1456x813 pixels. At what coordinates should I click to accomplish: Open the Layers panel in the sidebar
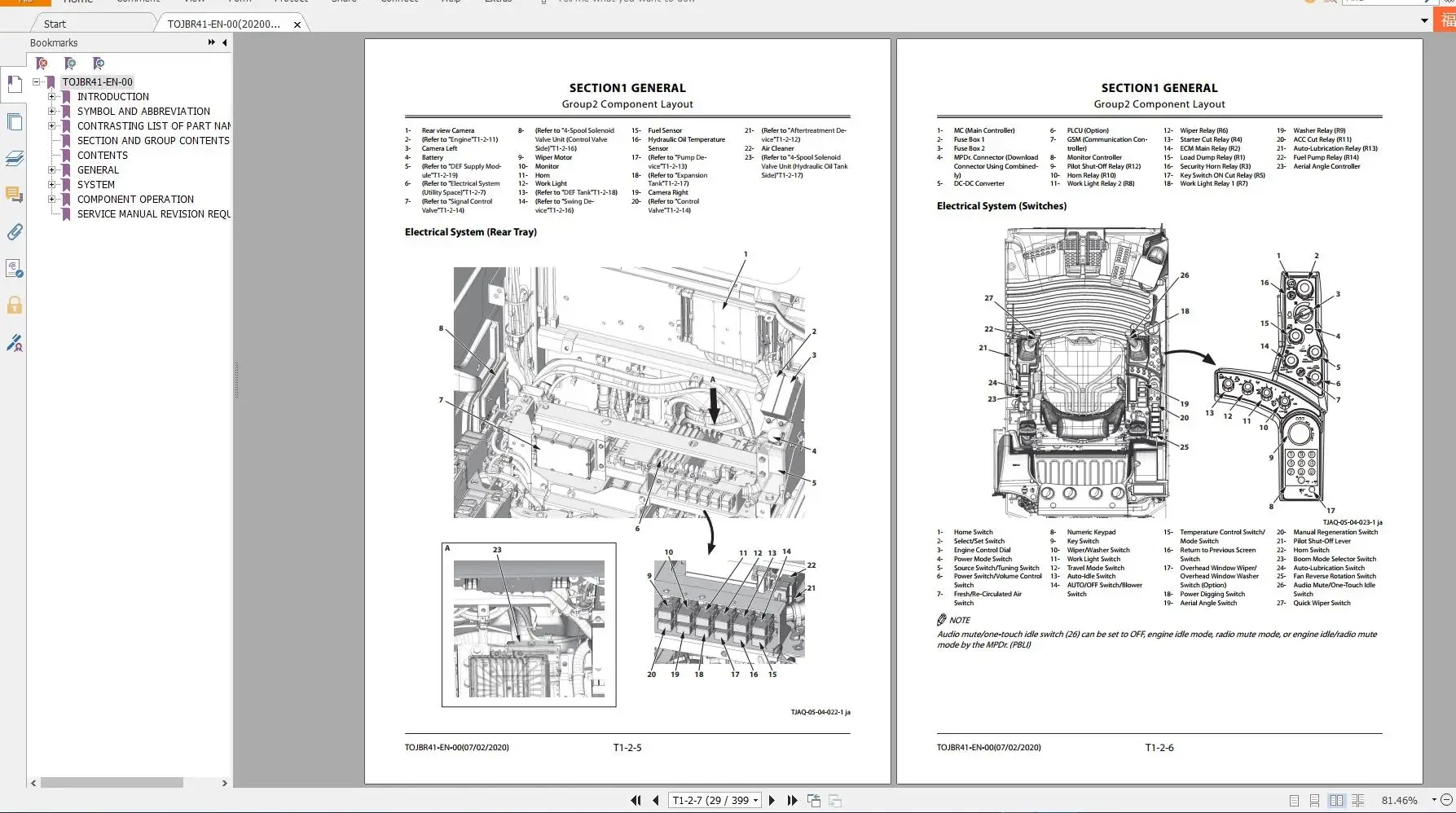coord(14,159)
